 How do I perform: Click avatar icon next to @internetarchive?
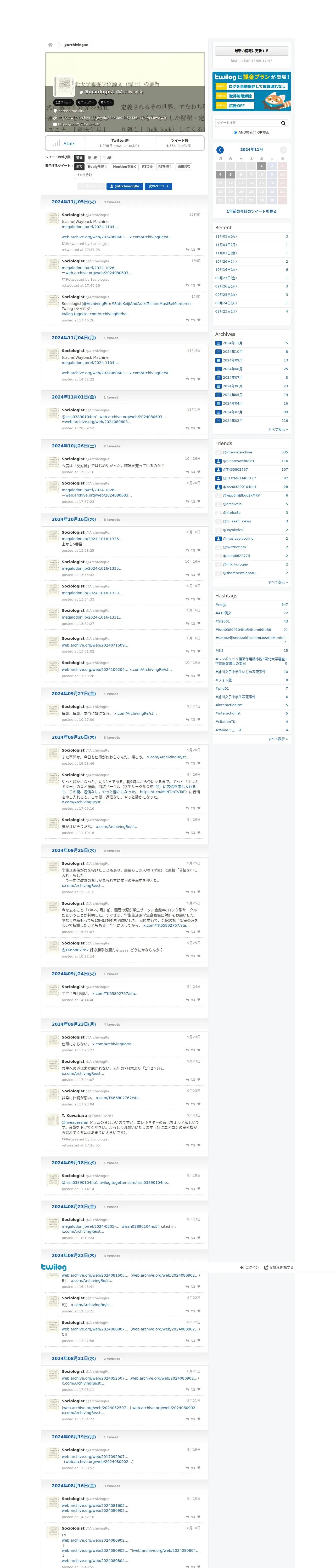coord(218,452)
